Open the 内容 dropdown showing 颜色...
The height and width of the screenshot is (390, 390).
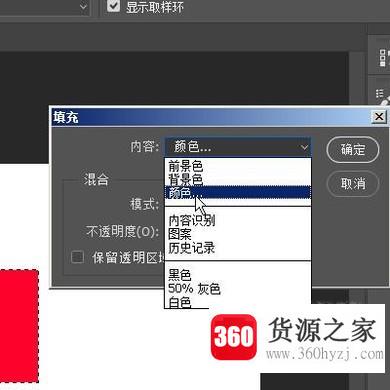[x=238, y=147]
